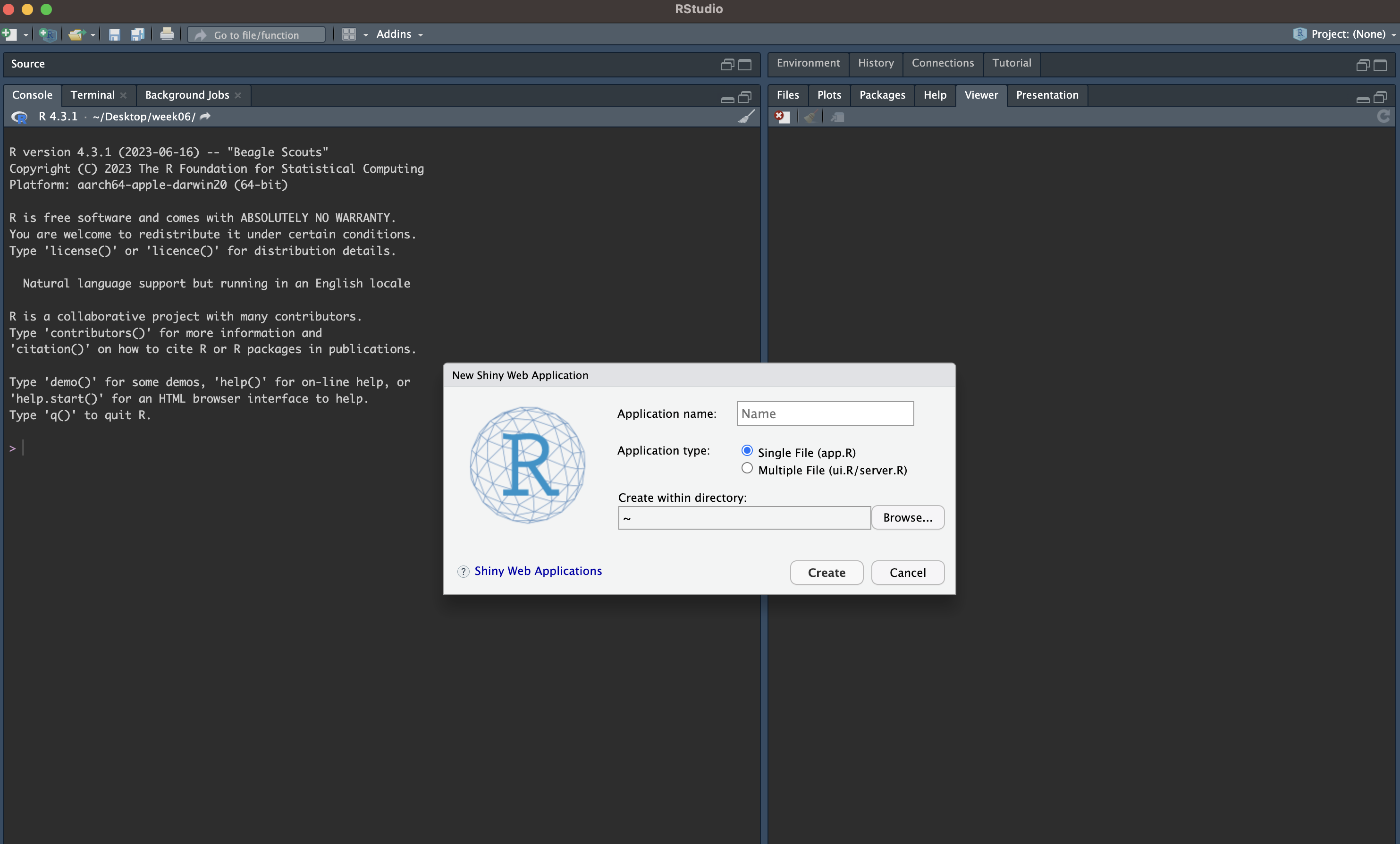Click the Create within directory field

click(744, 518)
